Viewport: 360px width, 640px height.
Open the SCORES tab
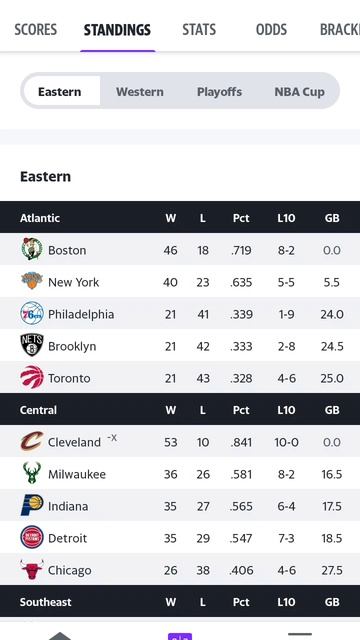click(x=36, y=30)
